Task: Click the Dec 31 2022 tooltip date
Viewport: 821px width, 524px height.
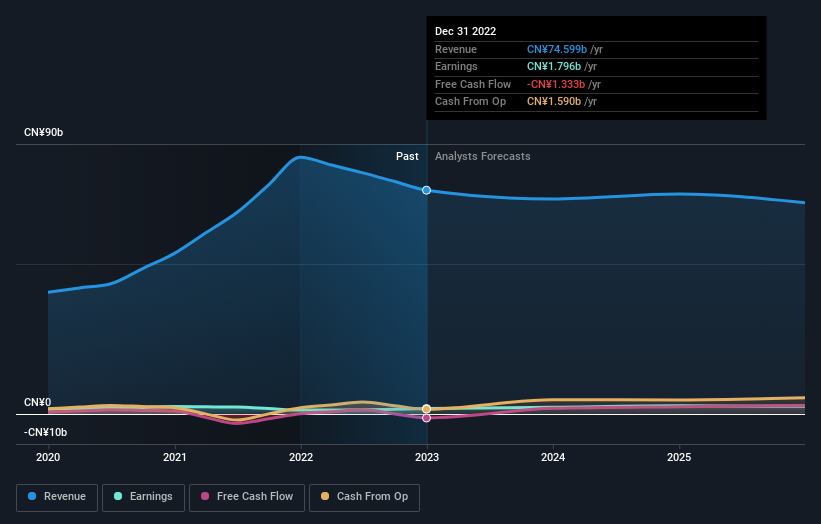Action: (465, 31)
